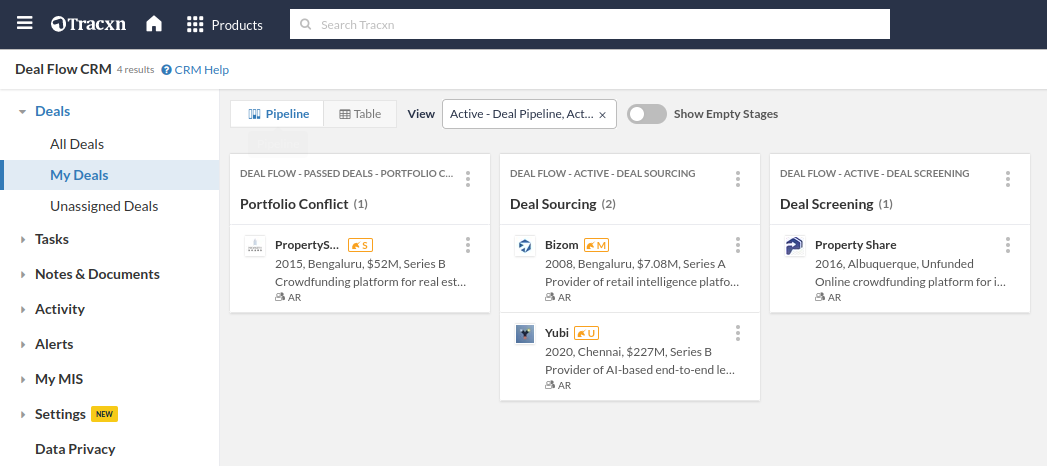Image resolution: width=1047 pixels, height=466 pixels.
Task: Open Portfolio Conflict column options menu
Action: pos(468,179)
